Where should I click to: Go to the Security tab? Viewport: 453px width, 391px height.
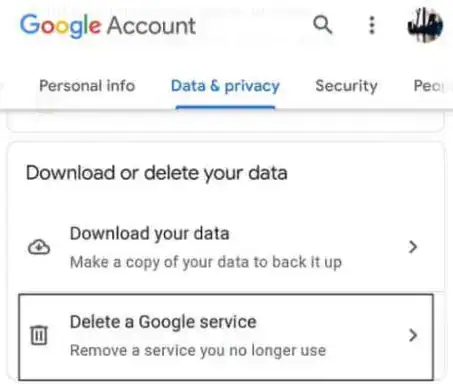346,86
